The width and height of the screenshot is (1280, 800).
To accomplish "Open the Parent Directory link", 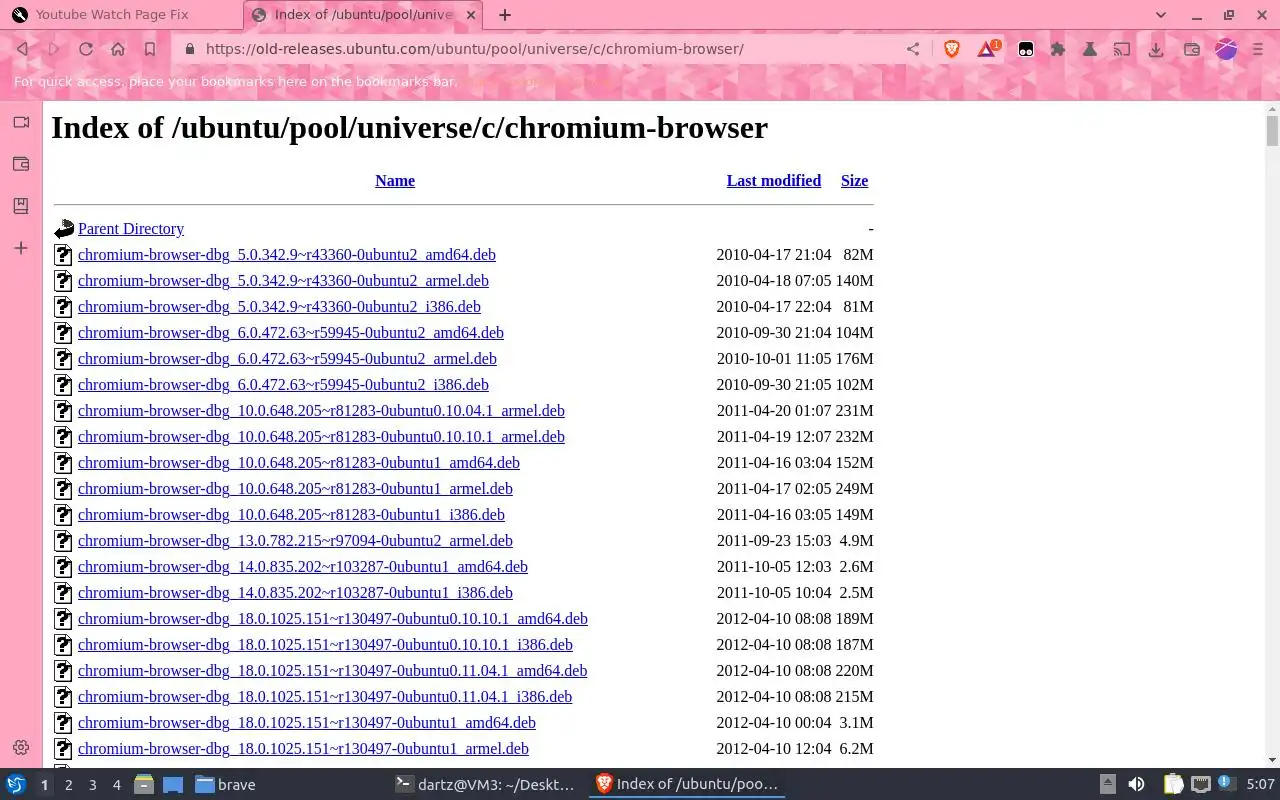I will tap(131, 229).
